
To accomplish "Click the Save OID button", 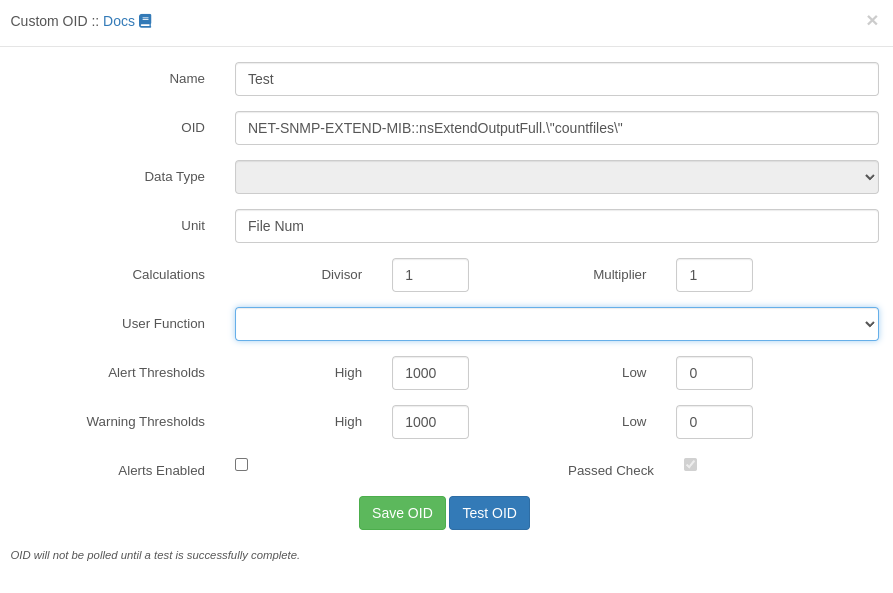I will pos(402,513).
